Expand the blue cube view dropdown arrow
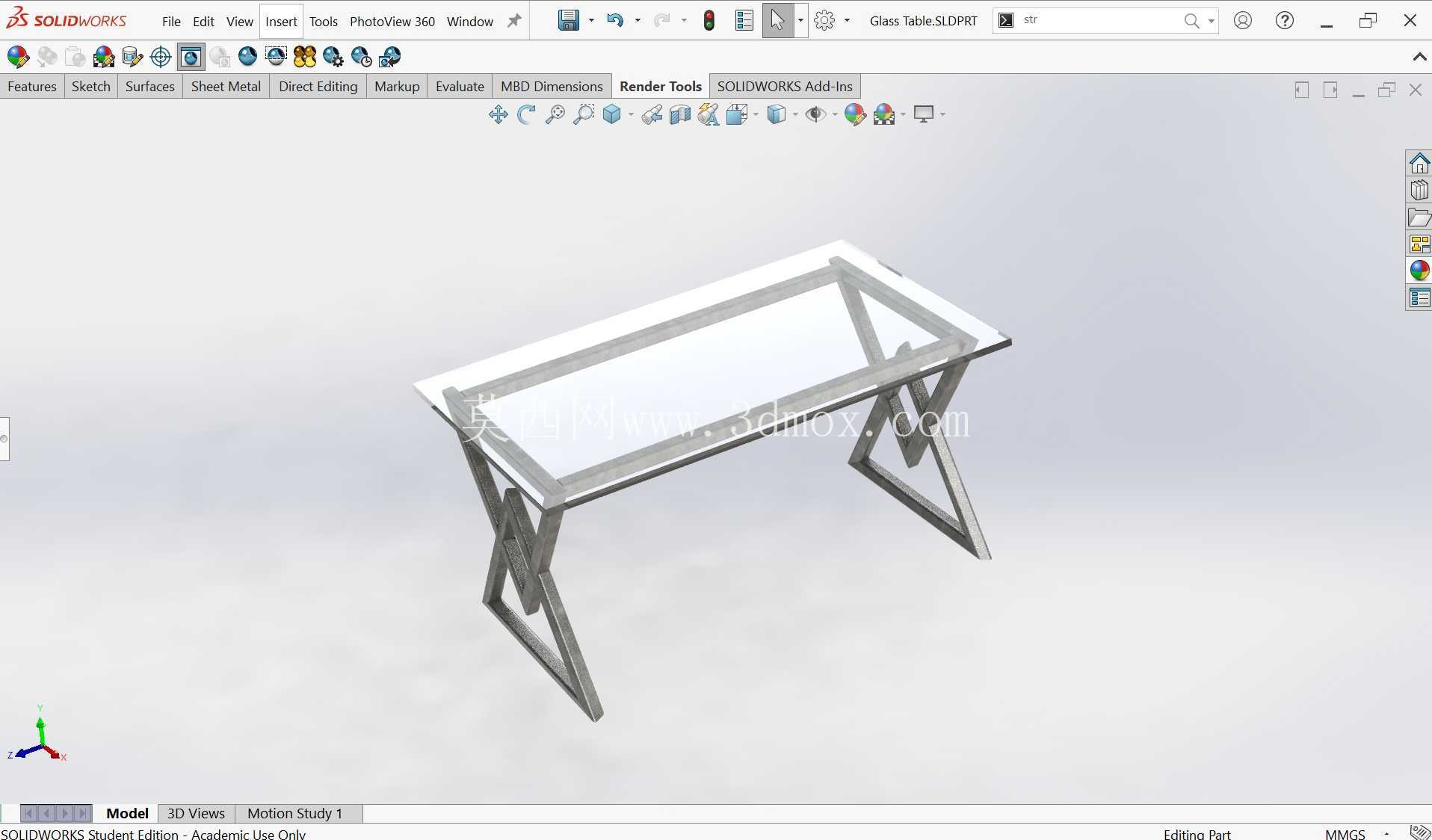The image size is (1432, 840). click(x=631, y=114)
